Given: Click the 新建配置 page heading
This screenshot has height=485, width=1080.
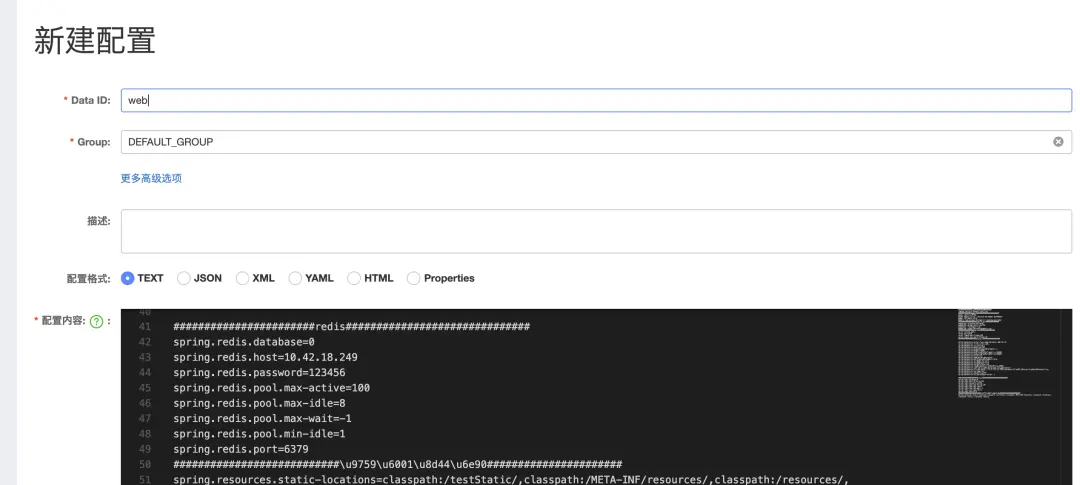Looking at the screenshot, I should (x=94, y=41).
